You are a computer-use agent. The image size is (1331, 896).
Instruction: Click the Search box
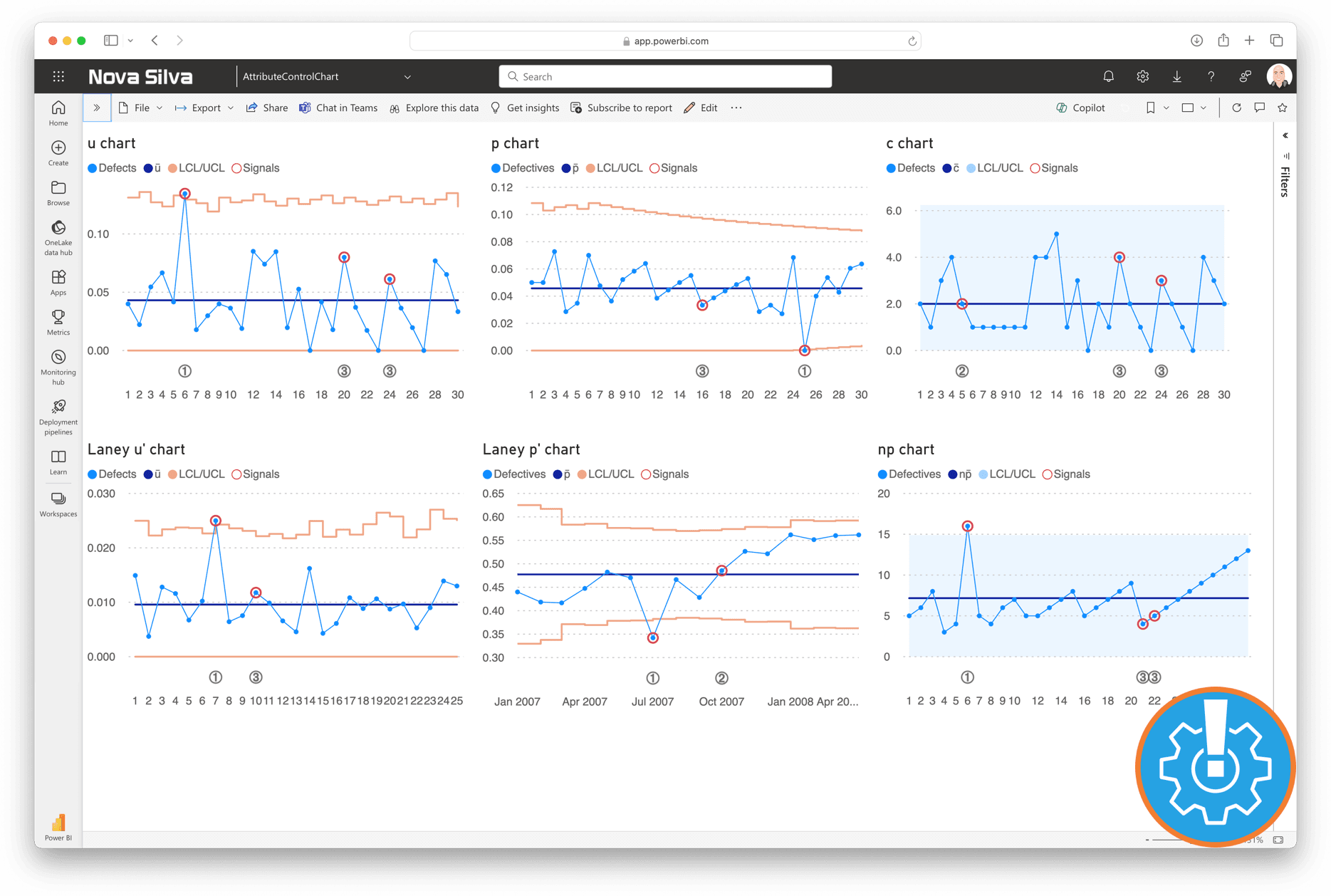(x=665, y=76)
